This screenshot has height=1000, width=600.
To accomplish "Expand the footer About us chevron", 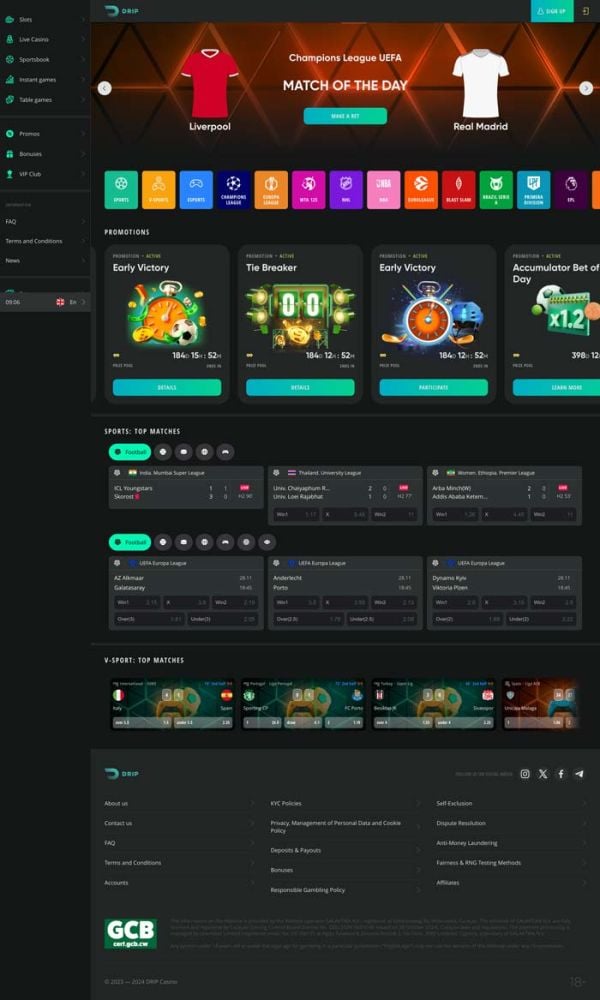I will [x=252, y=804].
